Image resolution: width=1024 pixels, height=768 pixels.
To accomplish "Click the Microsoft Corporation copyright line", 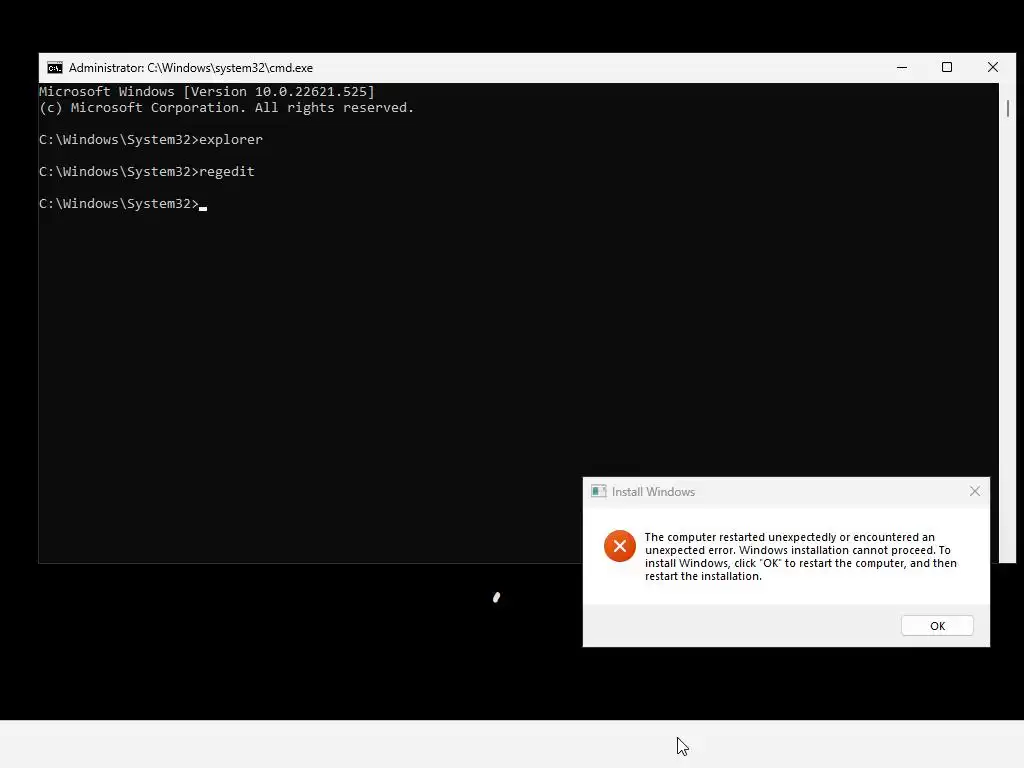I will point(226,108).
